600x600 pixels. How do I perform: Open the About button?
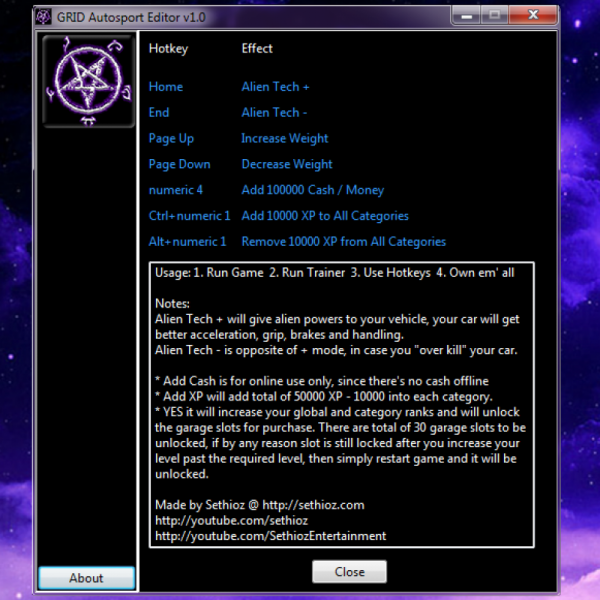pos(86,578)
